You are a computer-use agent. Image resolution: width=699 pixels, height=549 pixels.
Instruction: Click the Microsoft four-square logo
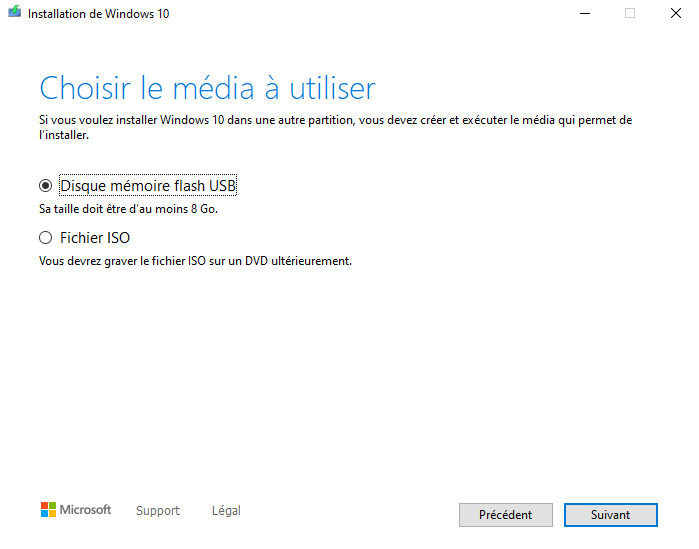point(48,510)
